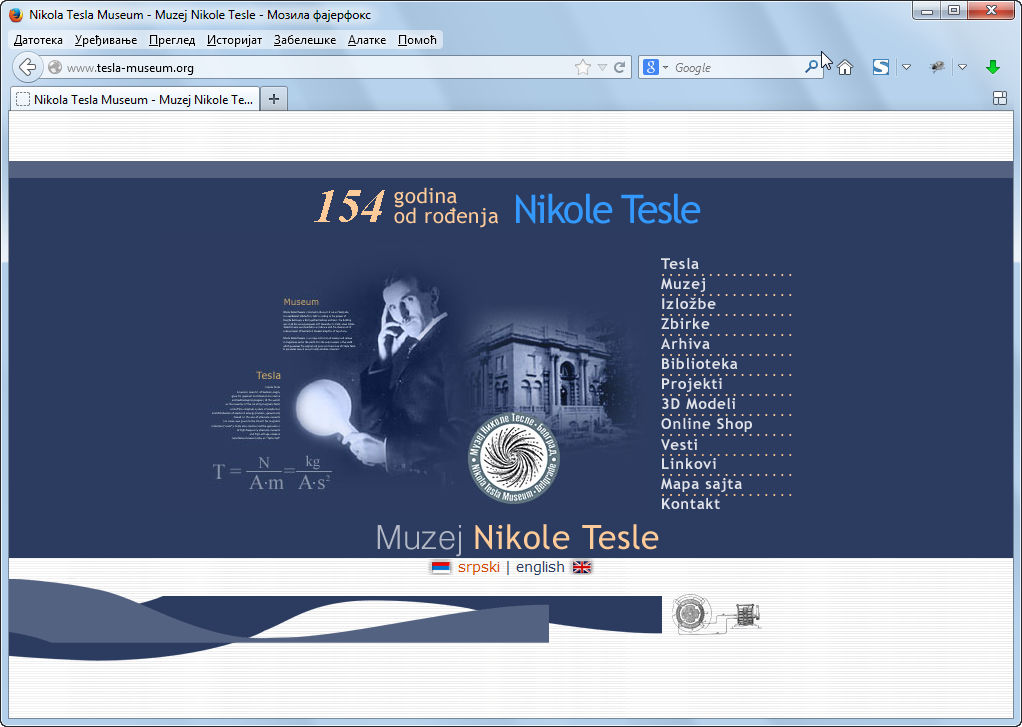Open the Алатке menu

[367, 40]
